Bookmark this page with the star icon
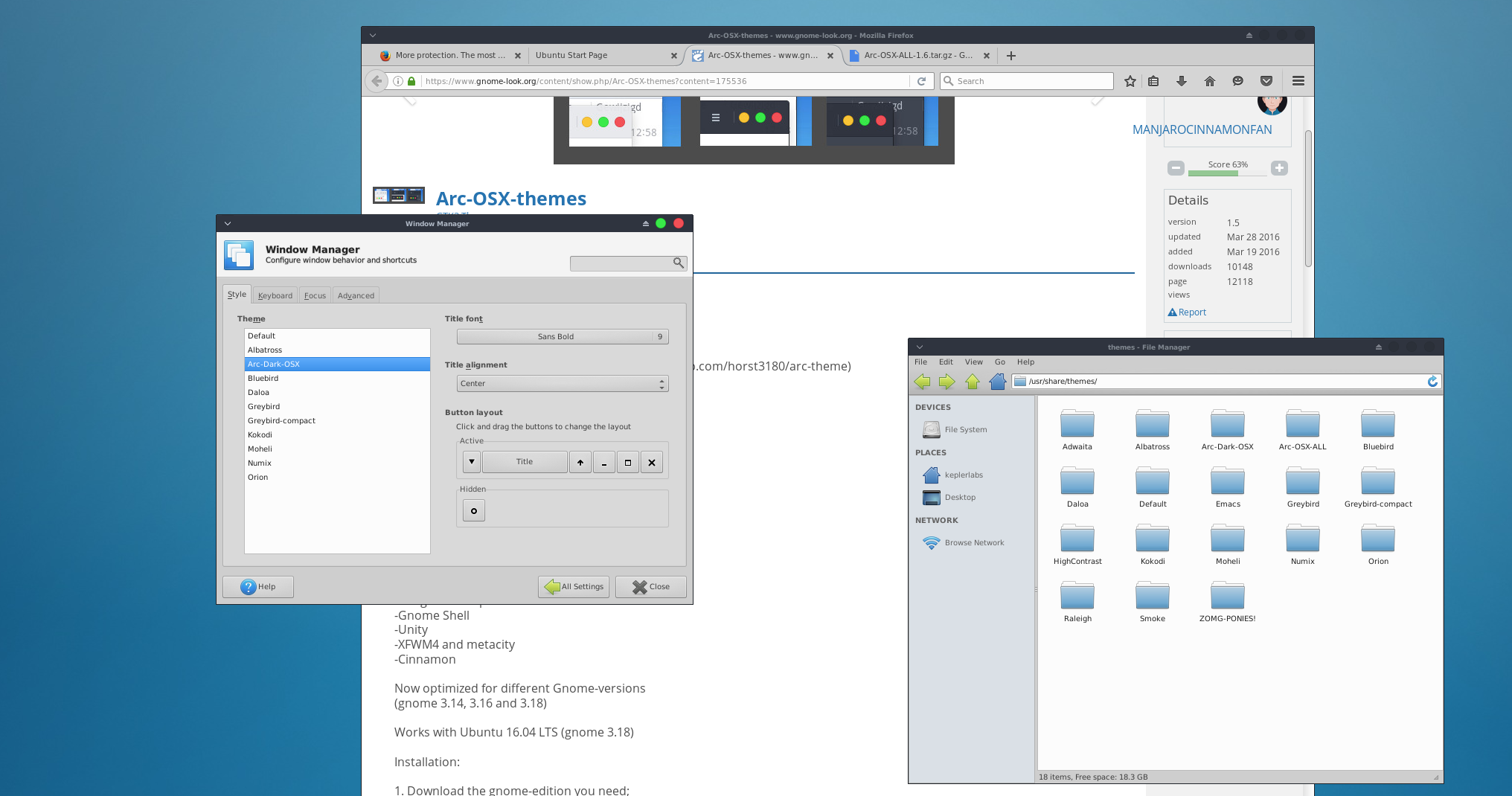 (x=1130, y=81)
